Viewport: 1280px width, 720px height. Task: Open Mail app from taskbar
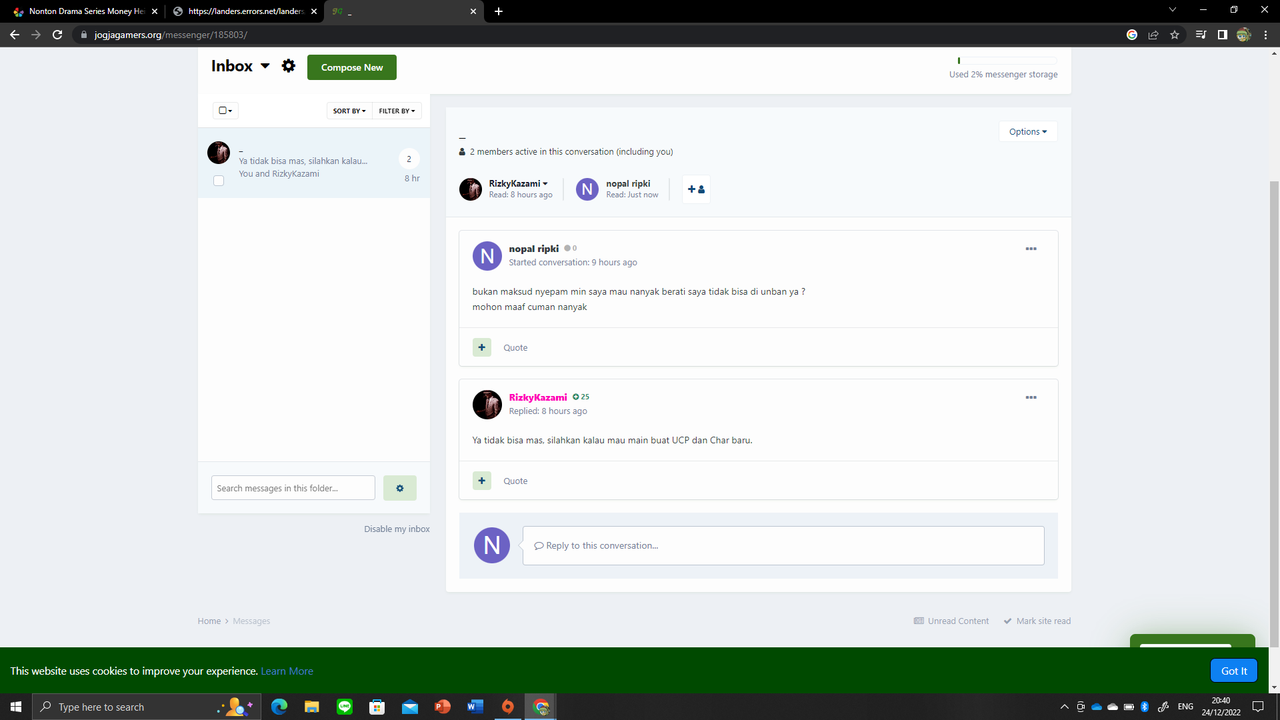[410, 707]
